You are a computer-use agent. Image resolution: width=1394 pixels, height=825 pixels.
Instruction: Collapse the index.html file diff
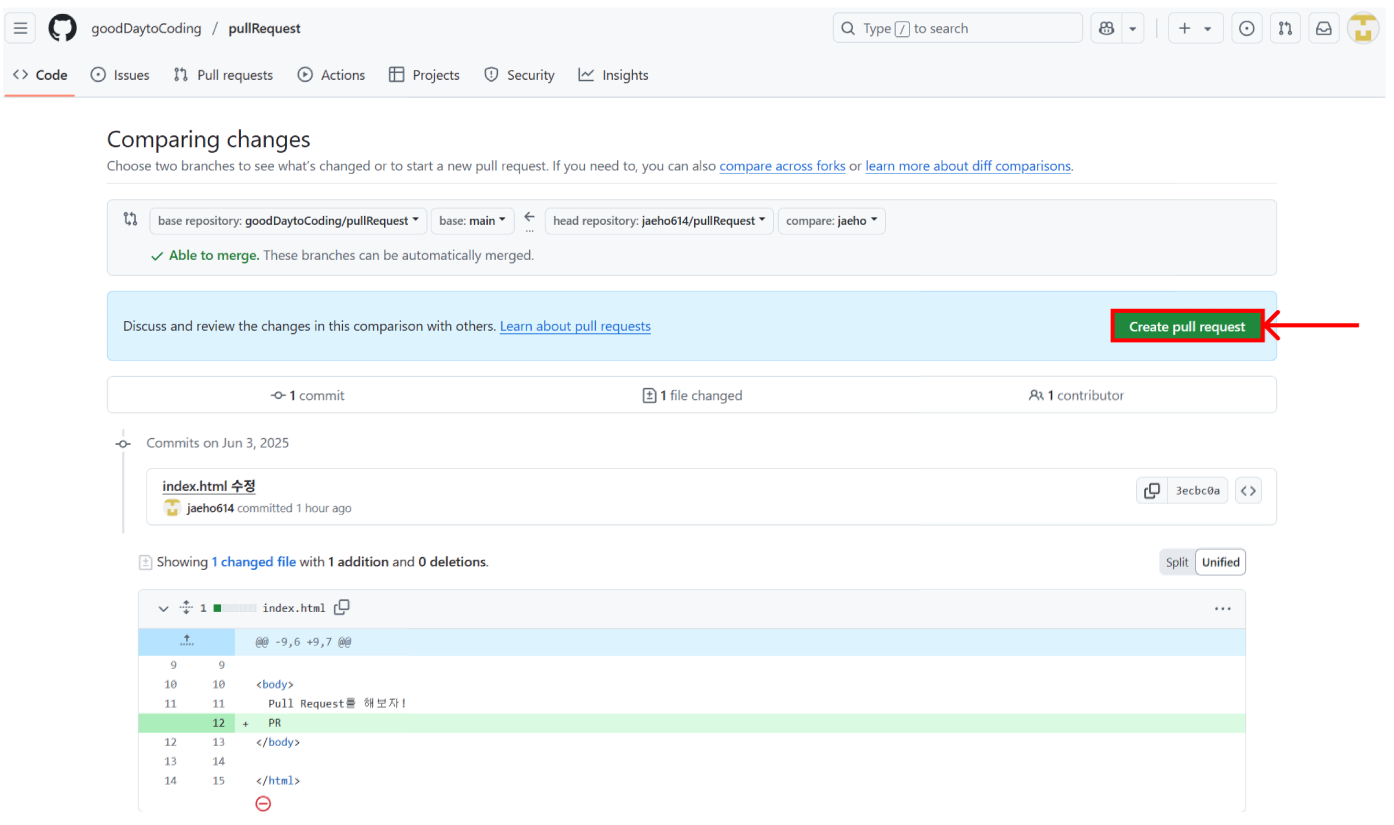point(164,608)
